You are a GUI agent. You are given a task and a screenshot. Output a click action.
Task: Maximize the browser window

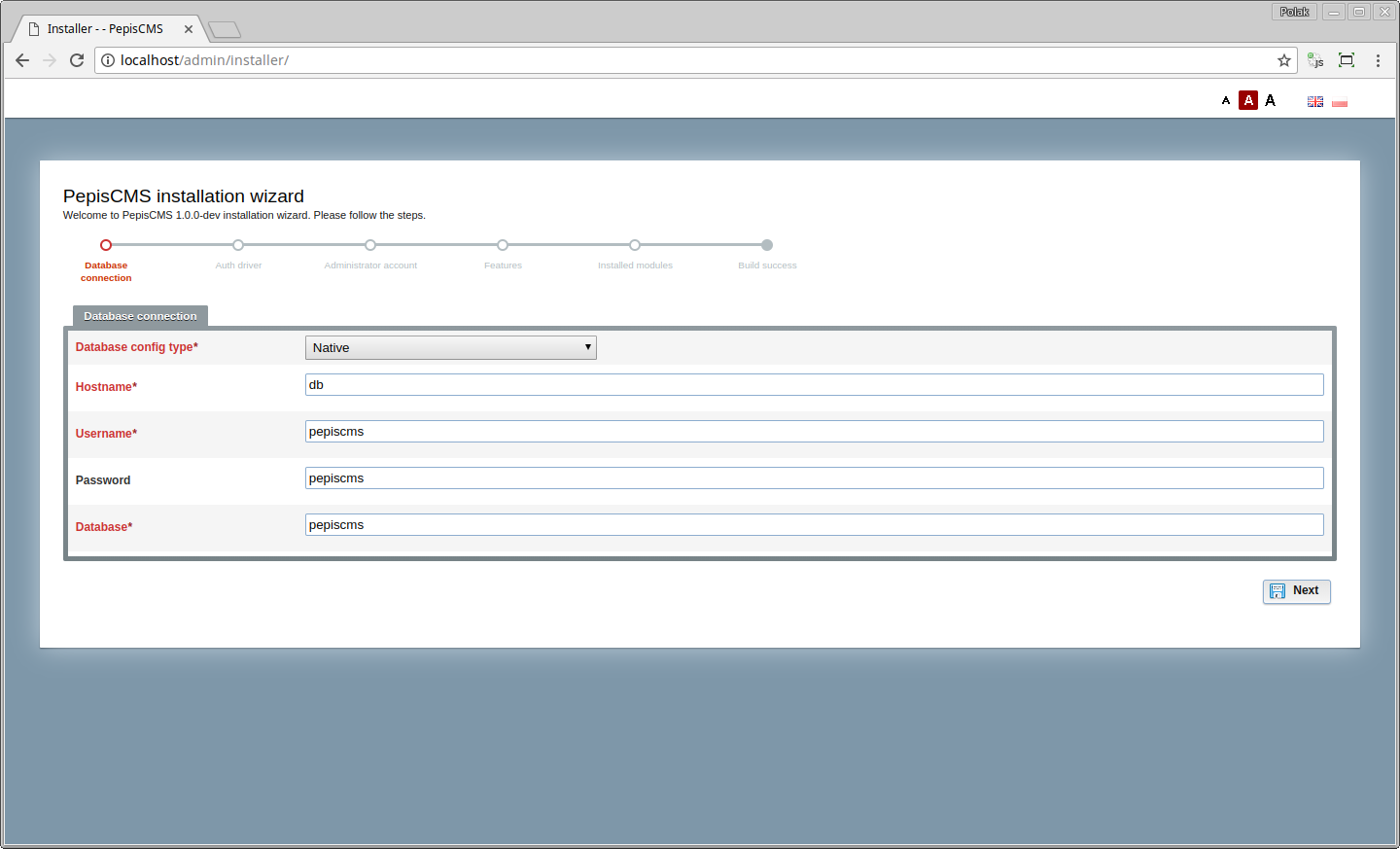tap(1359, 12)
